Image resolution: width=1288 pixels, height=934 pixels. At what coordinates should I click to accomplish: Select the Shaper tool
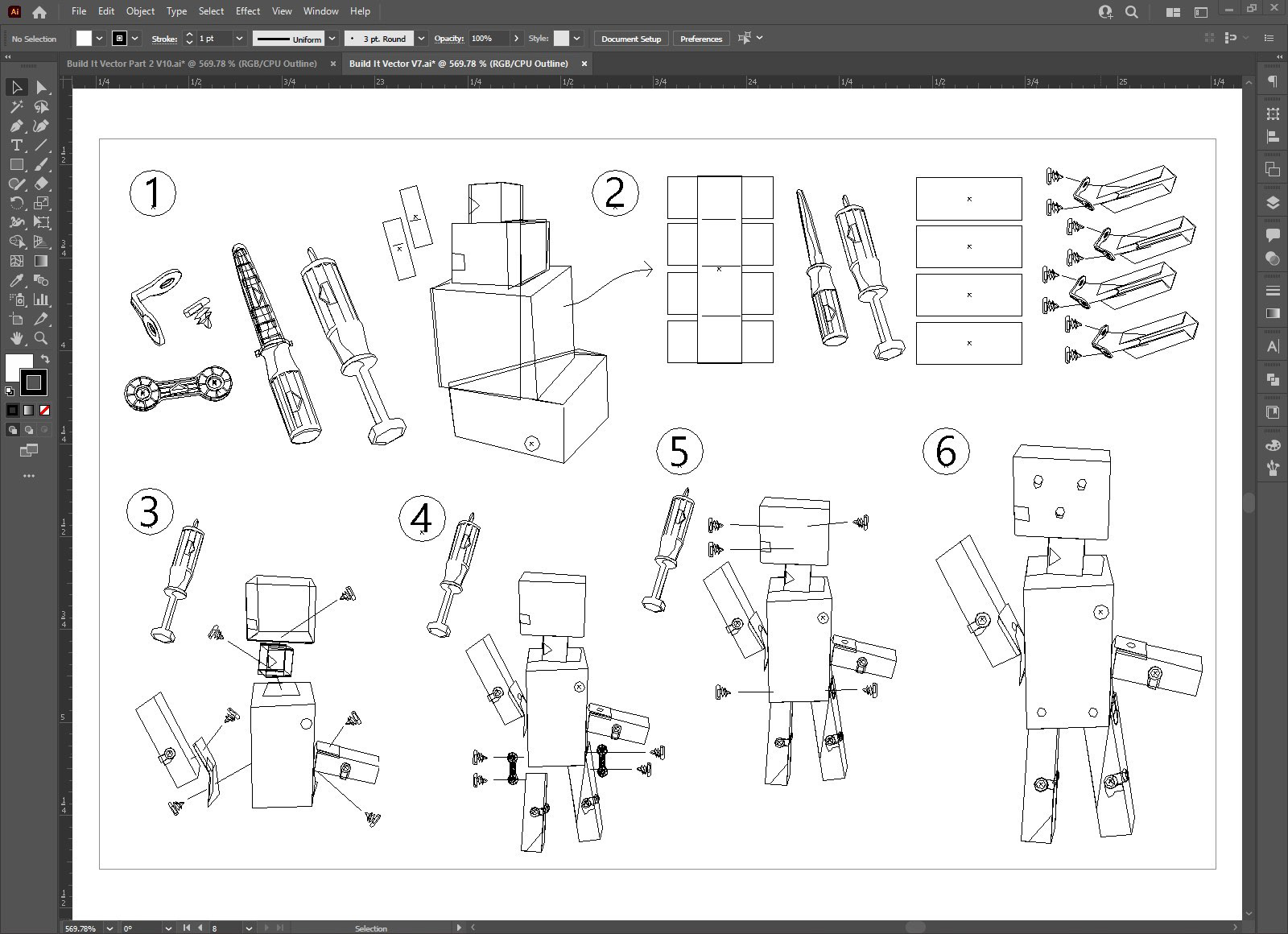pyautogui.click(x=16, y=184)
